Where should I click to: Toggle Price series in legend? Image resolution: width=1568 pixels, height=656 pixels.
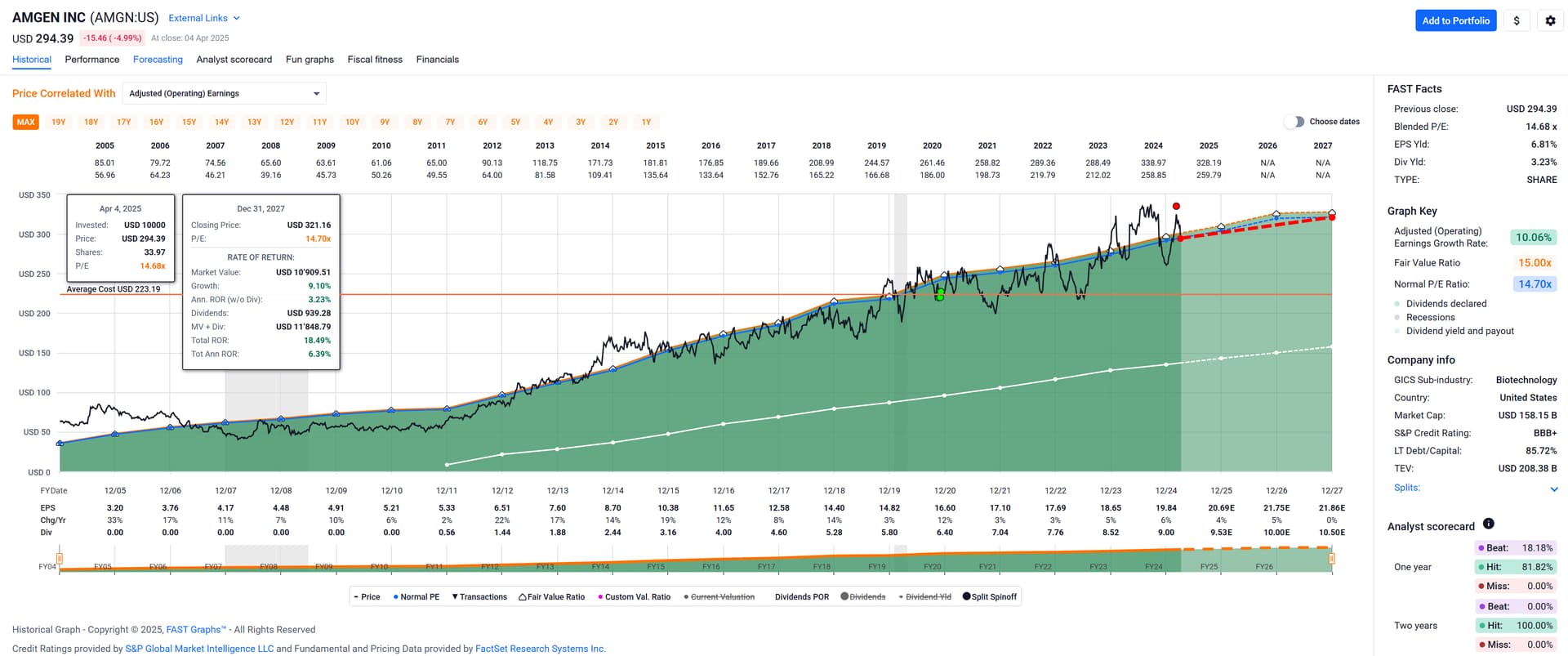pos(367,597)
